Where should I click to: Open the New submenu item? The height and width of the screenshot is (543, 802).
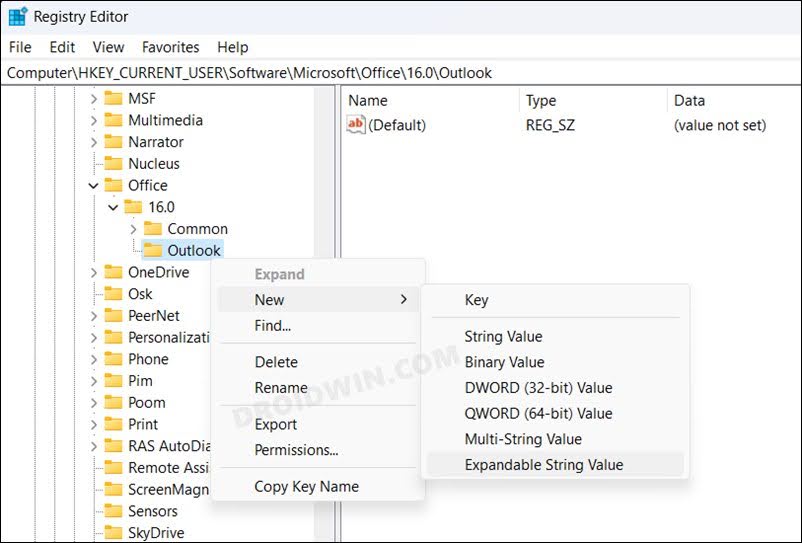tap(318, 300)
